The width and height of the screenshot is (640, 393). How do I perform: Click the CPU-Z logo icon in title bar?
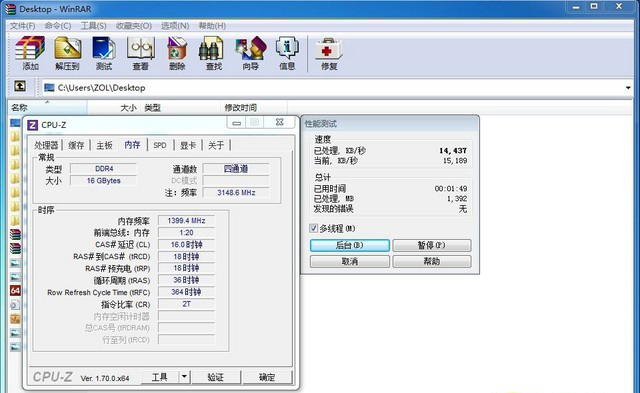click(x=32, y=125)
